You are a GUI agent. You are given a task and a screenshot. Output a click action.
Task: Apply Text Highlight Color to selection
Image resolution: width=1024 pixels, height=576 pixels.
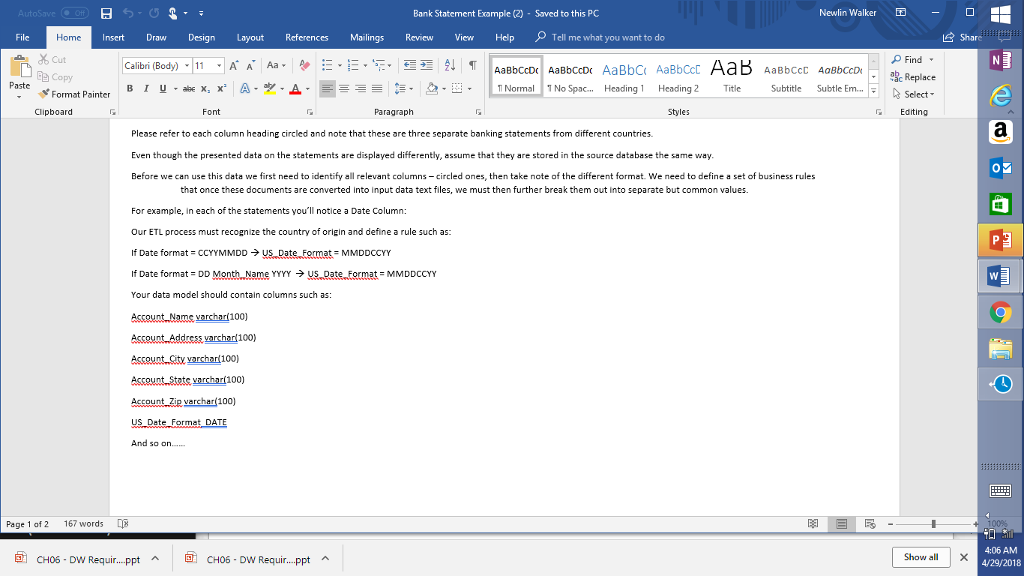tap(271, 89)
